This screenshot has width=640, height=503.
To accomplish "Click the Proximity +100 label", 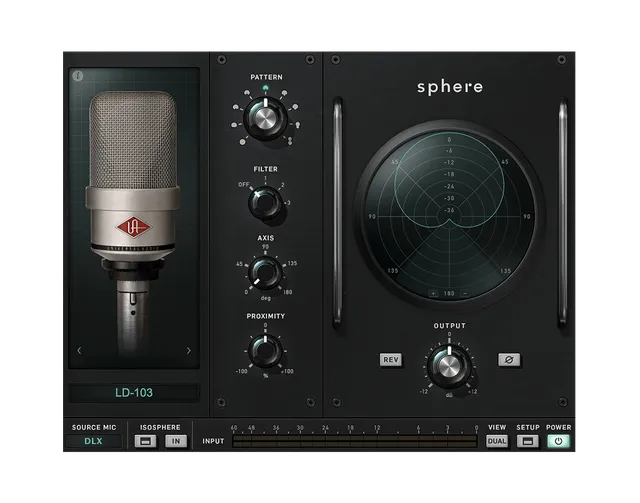I will coord(287,371).
